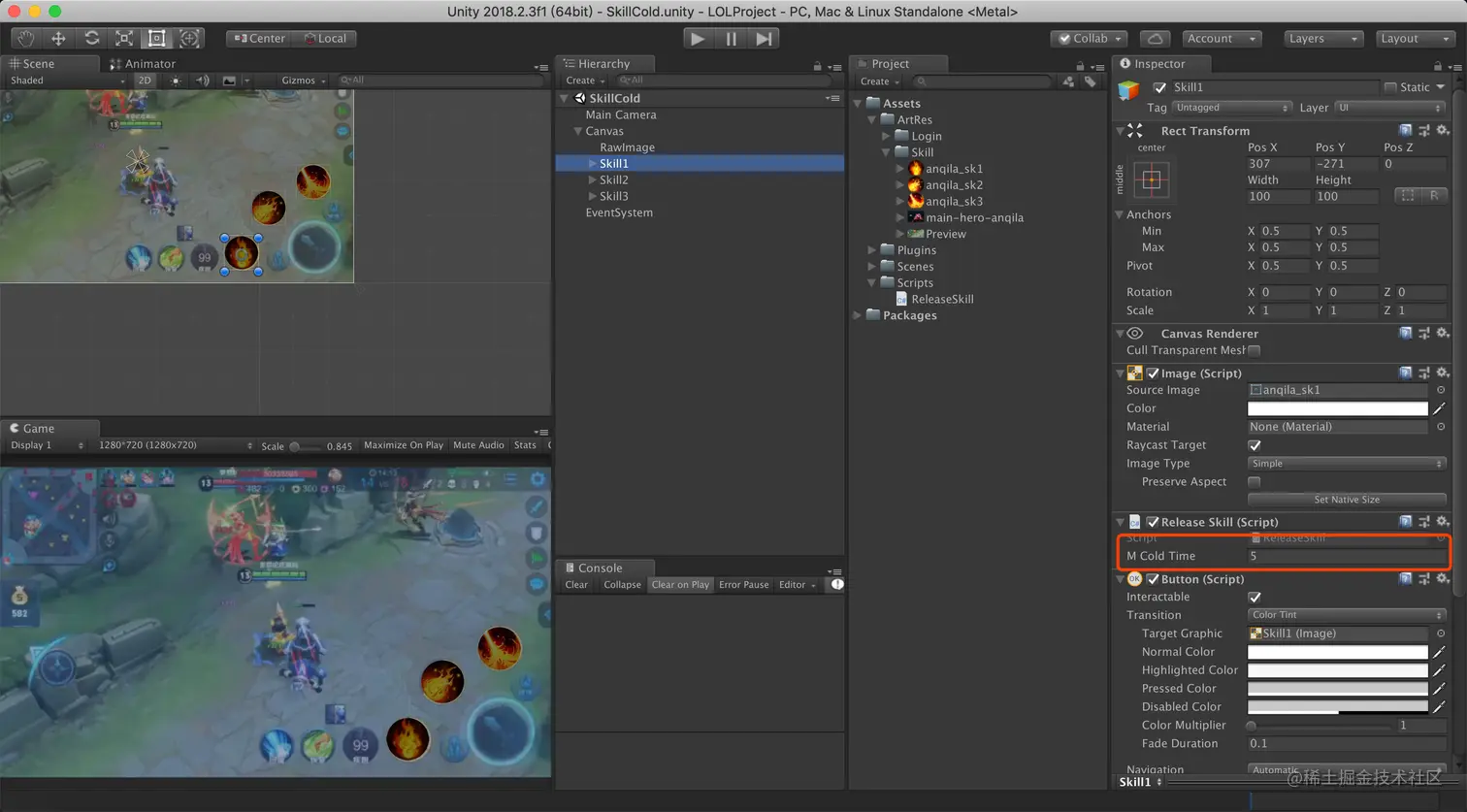Select the Rotate tool
The width and height of the screenshot is (1467, 812).
91,38
